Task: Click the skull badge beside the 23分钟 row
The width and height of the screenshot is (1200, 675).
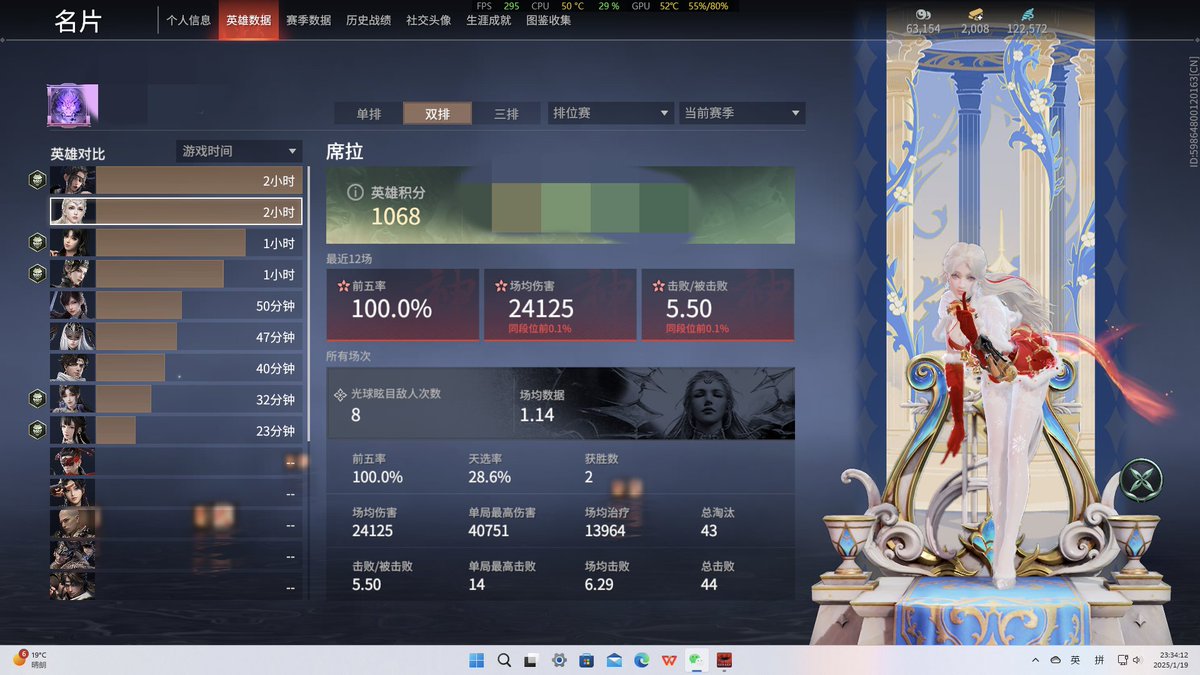Action: point(37,431)
